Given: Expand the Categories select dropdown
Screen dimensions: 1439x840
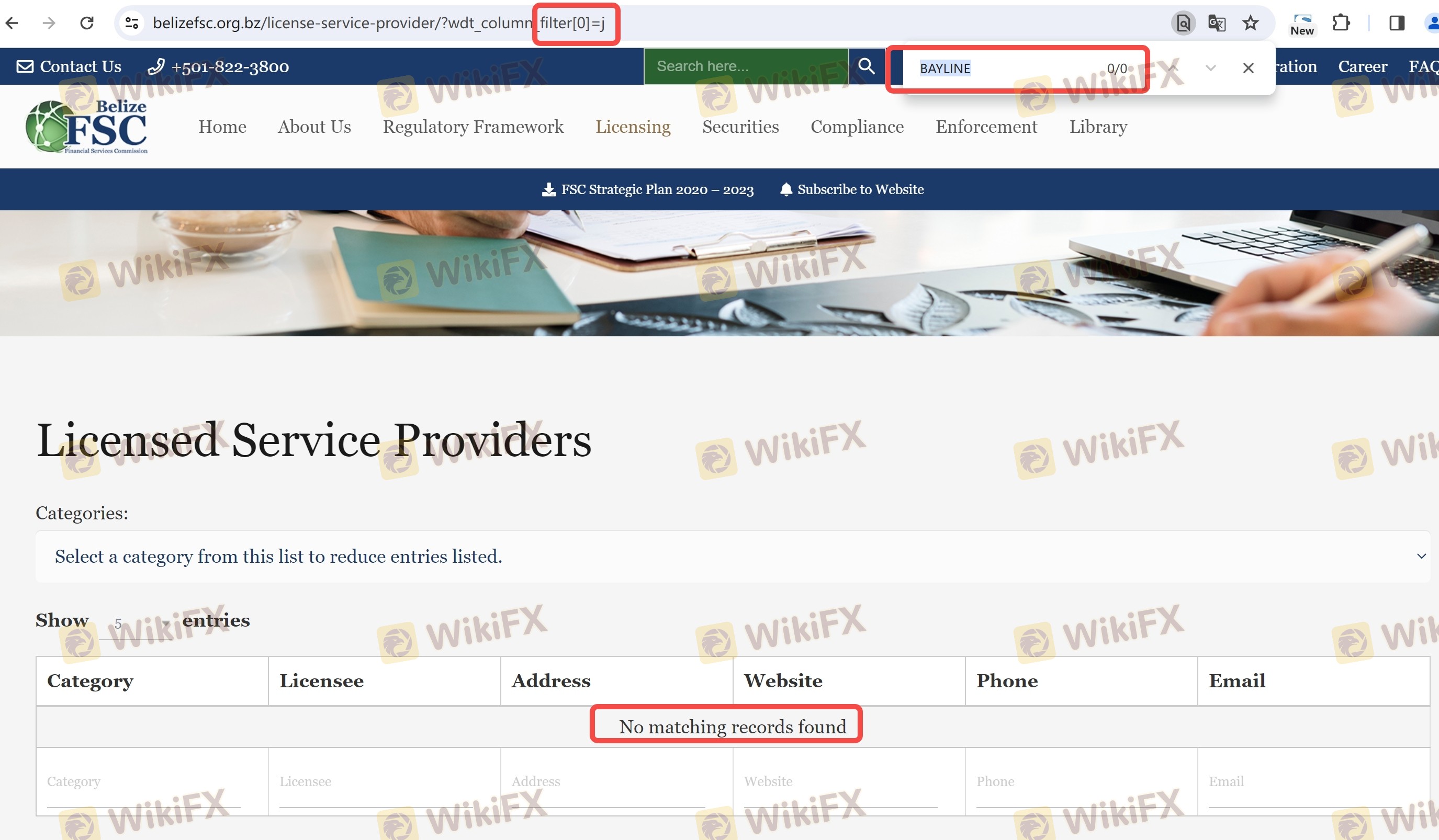Looking at the screenshot, I should [x=732, y=557].
